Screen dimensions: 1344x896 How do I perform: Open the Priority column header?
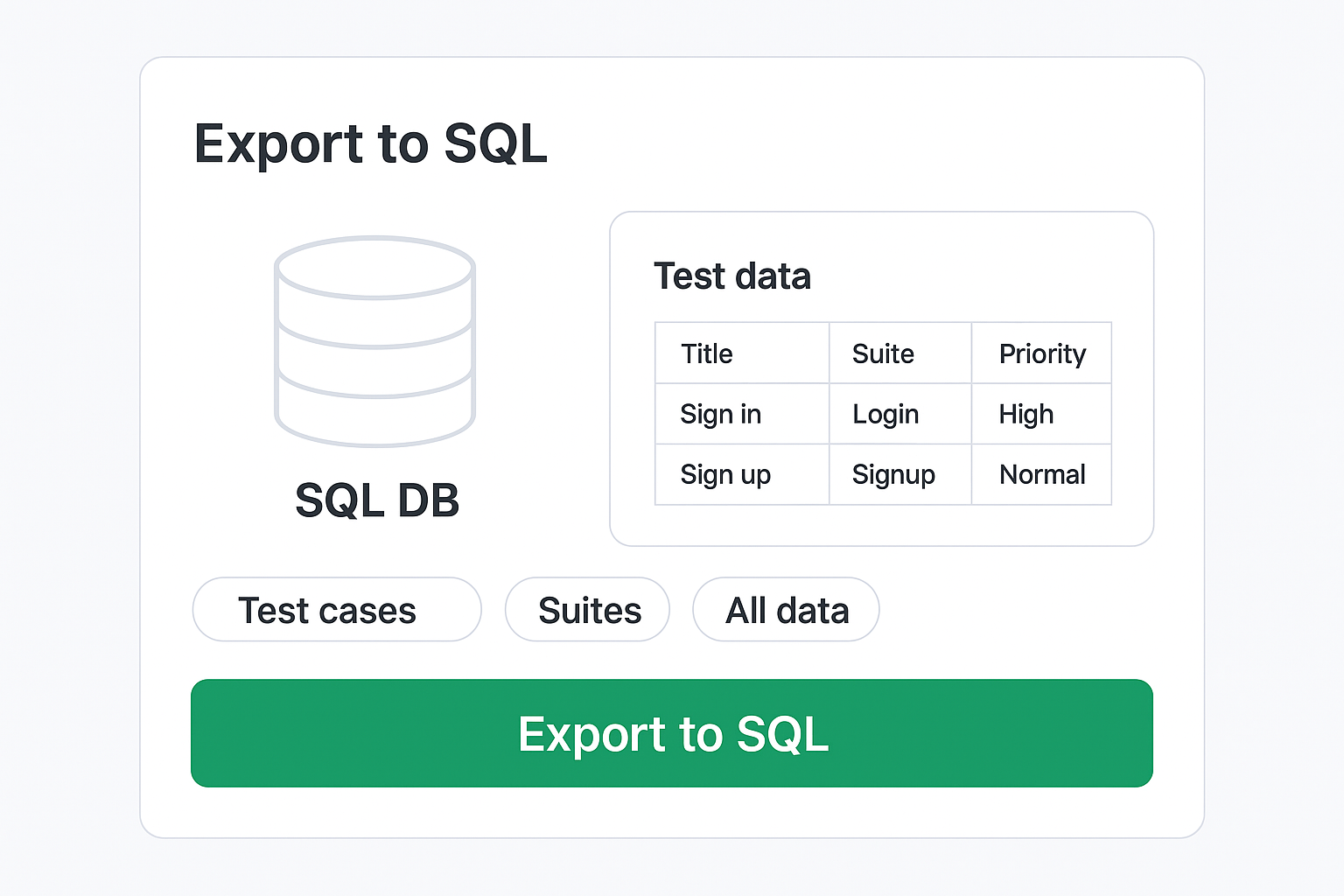pos(1041,353)
